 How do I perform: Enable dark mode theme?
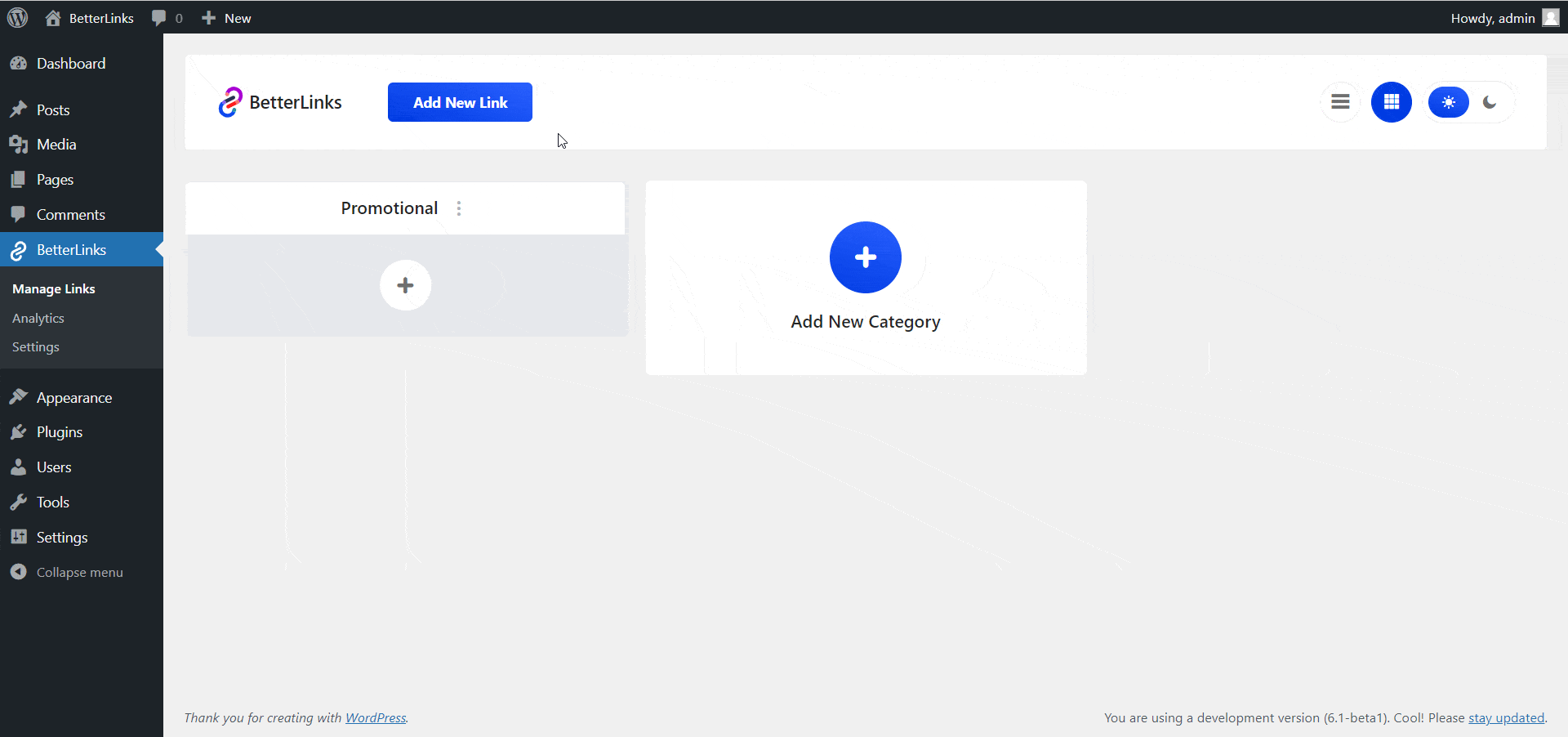click(x=1490, y=101)
